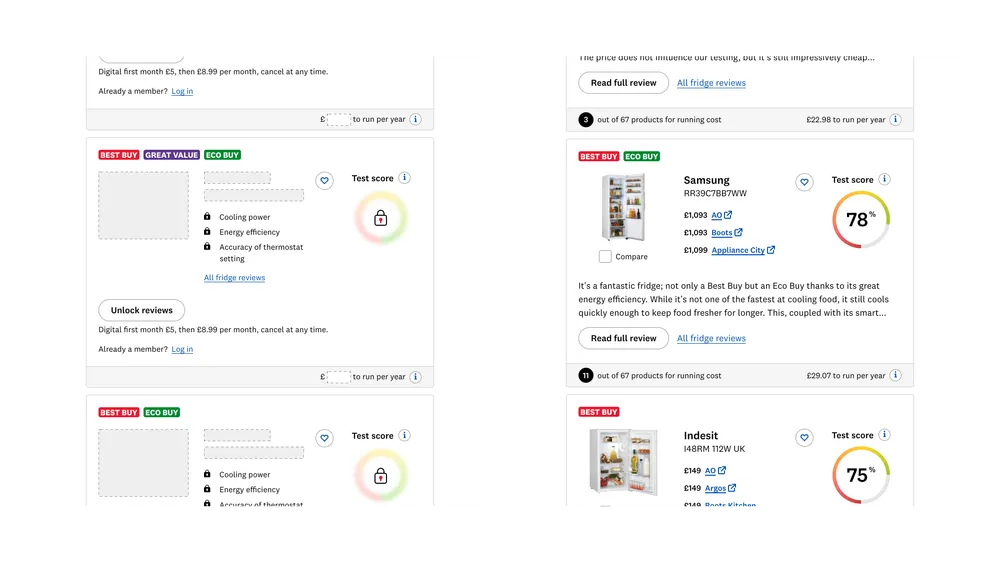Tick the Compare checkbox under the Samsung fridge

(x=605, y=257)
